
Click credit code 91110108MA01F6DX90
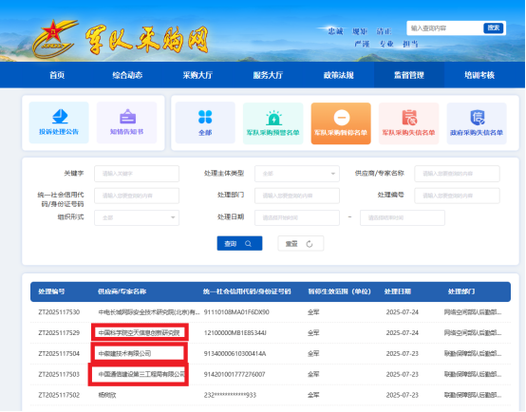pos(236,312)
